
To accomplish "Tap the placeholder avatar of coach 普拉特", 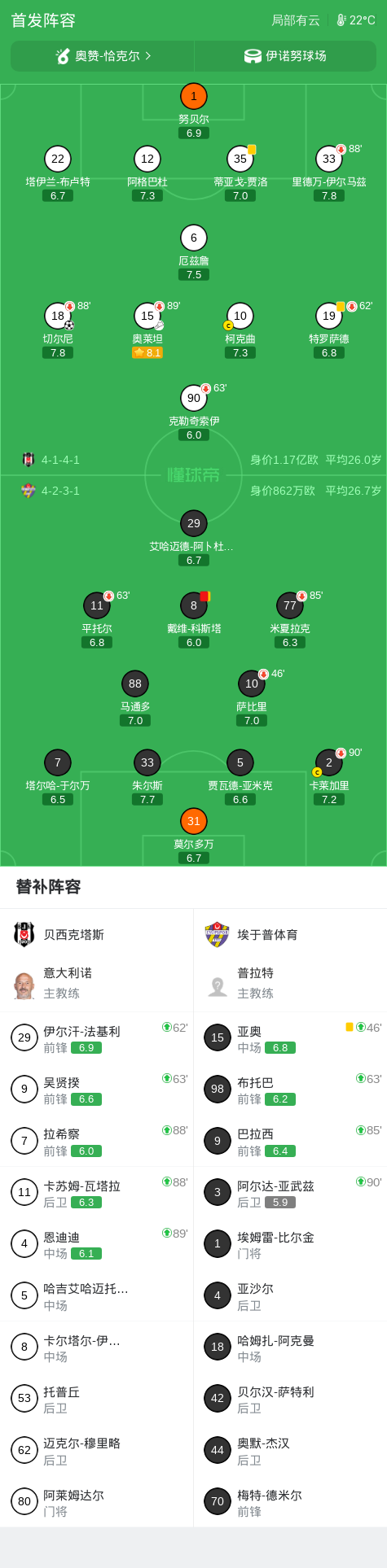I will (x=217, y=985).
